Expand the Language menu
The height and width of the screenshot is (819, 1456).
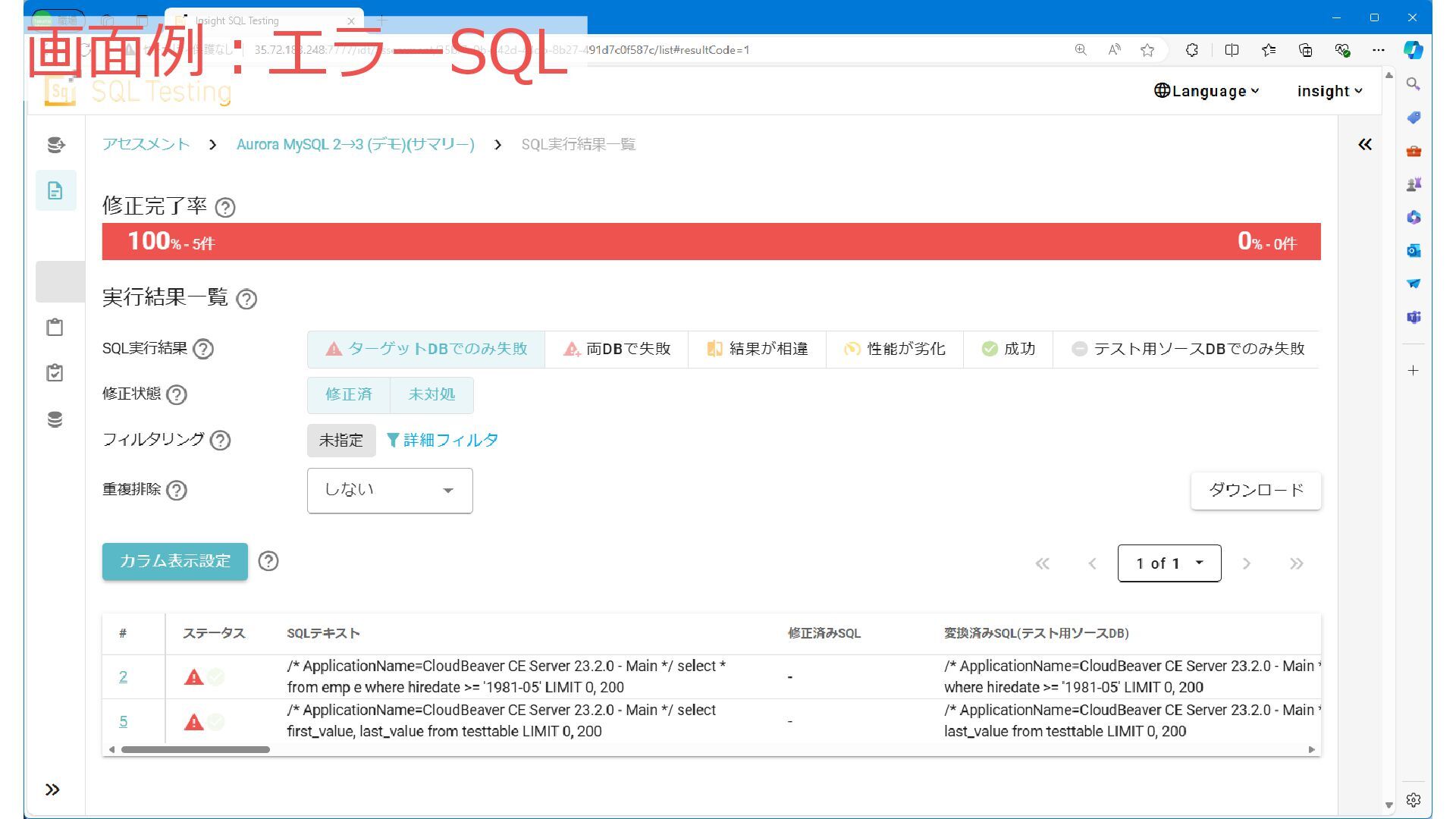[x=1207, y=91]
